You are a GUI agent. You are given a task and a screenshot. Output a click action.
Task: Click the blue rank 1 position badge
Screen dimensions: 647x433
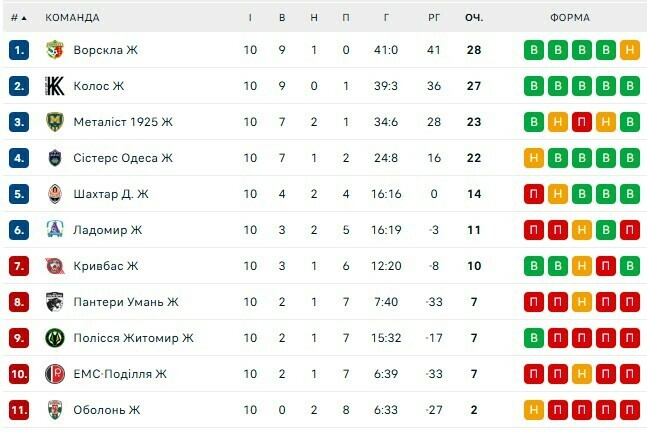pos(19,50)
